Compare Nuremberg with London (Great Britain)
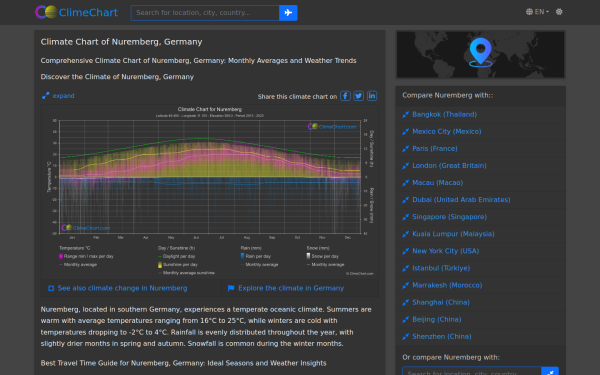Viewport: 600px width, 375px height. click(449, 166)
